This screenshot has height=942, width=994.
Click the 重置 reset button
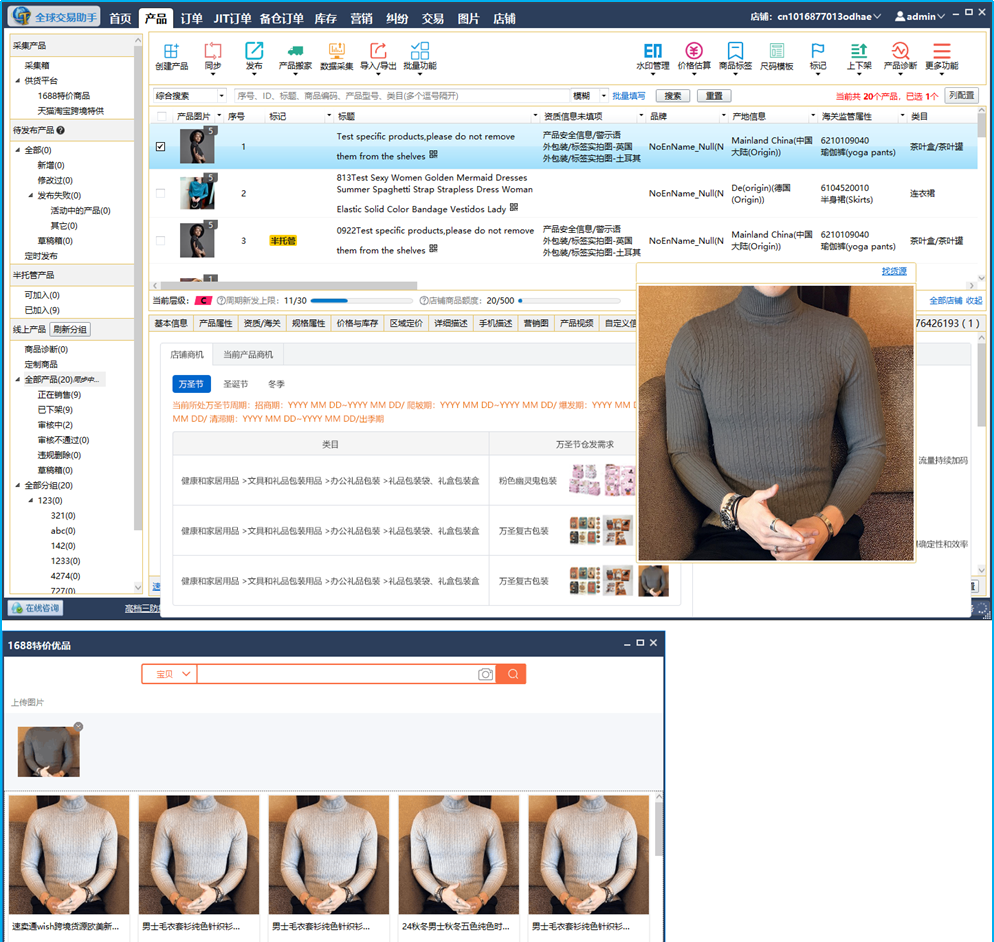713,96
